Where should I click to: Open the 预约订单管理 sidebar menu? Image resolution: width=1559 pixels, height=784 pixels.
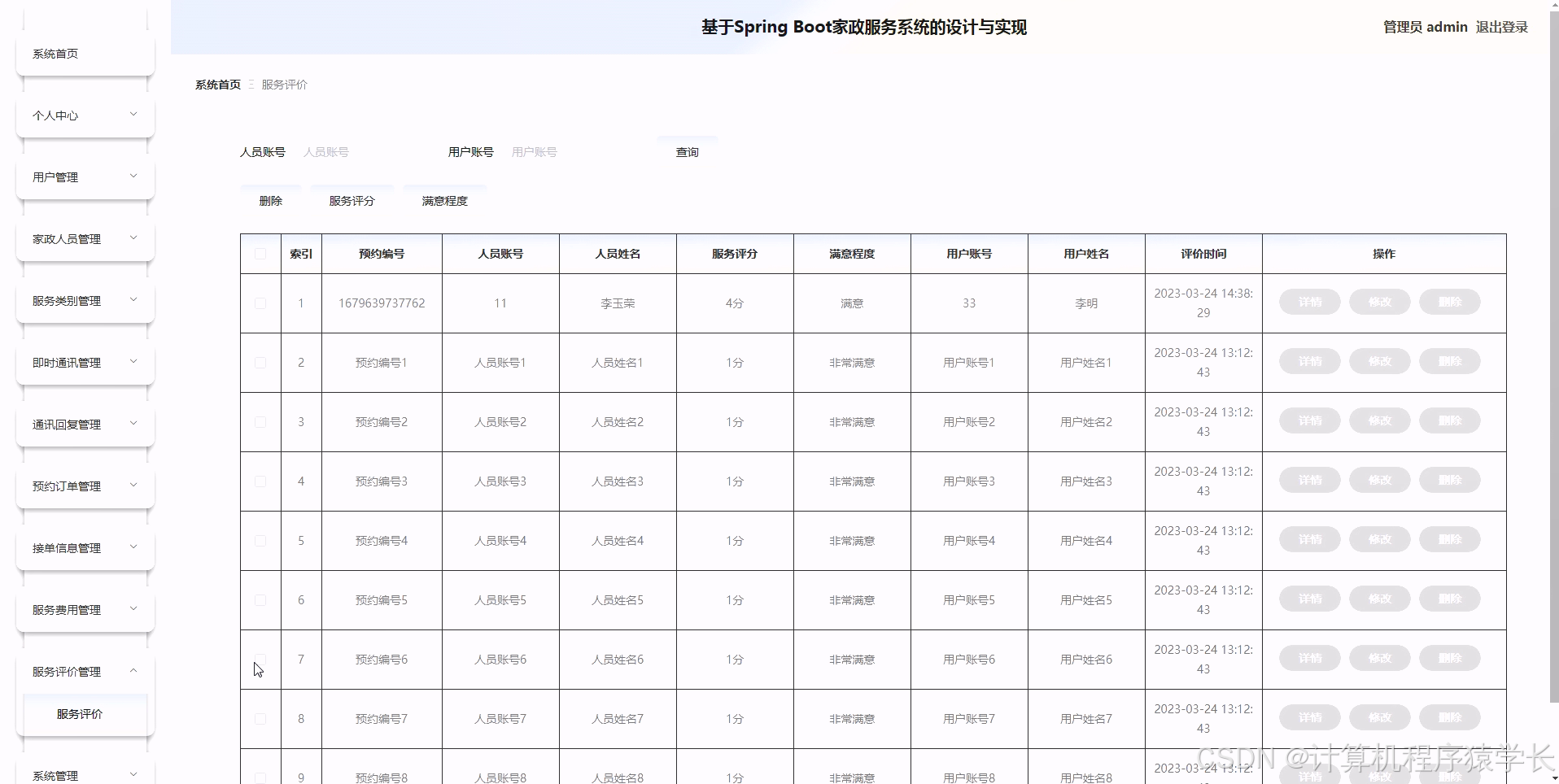pyautogui.click(x=84, y=486)
